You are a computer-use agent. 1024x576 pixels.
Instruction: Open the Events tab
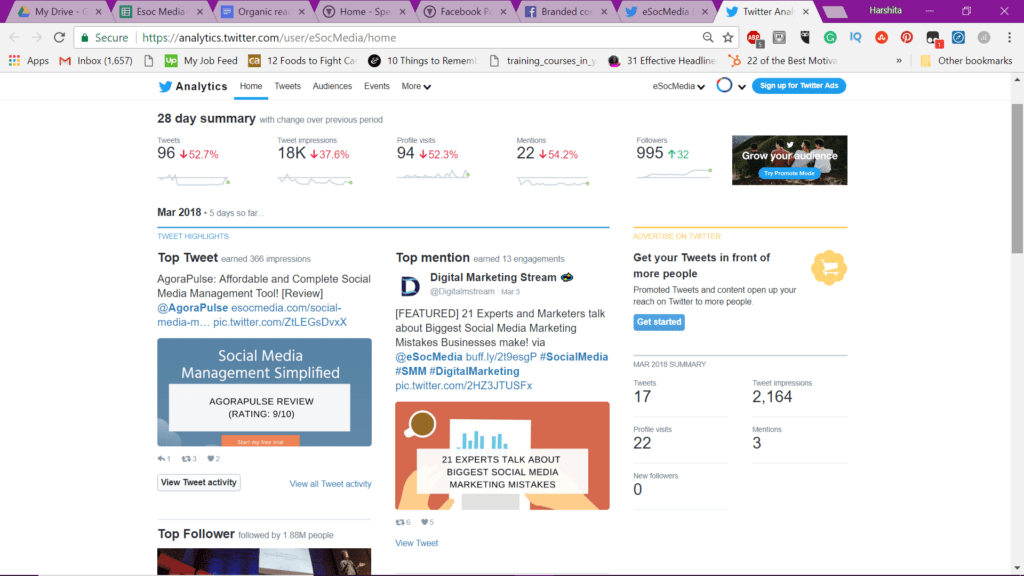tap(377, 86)
